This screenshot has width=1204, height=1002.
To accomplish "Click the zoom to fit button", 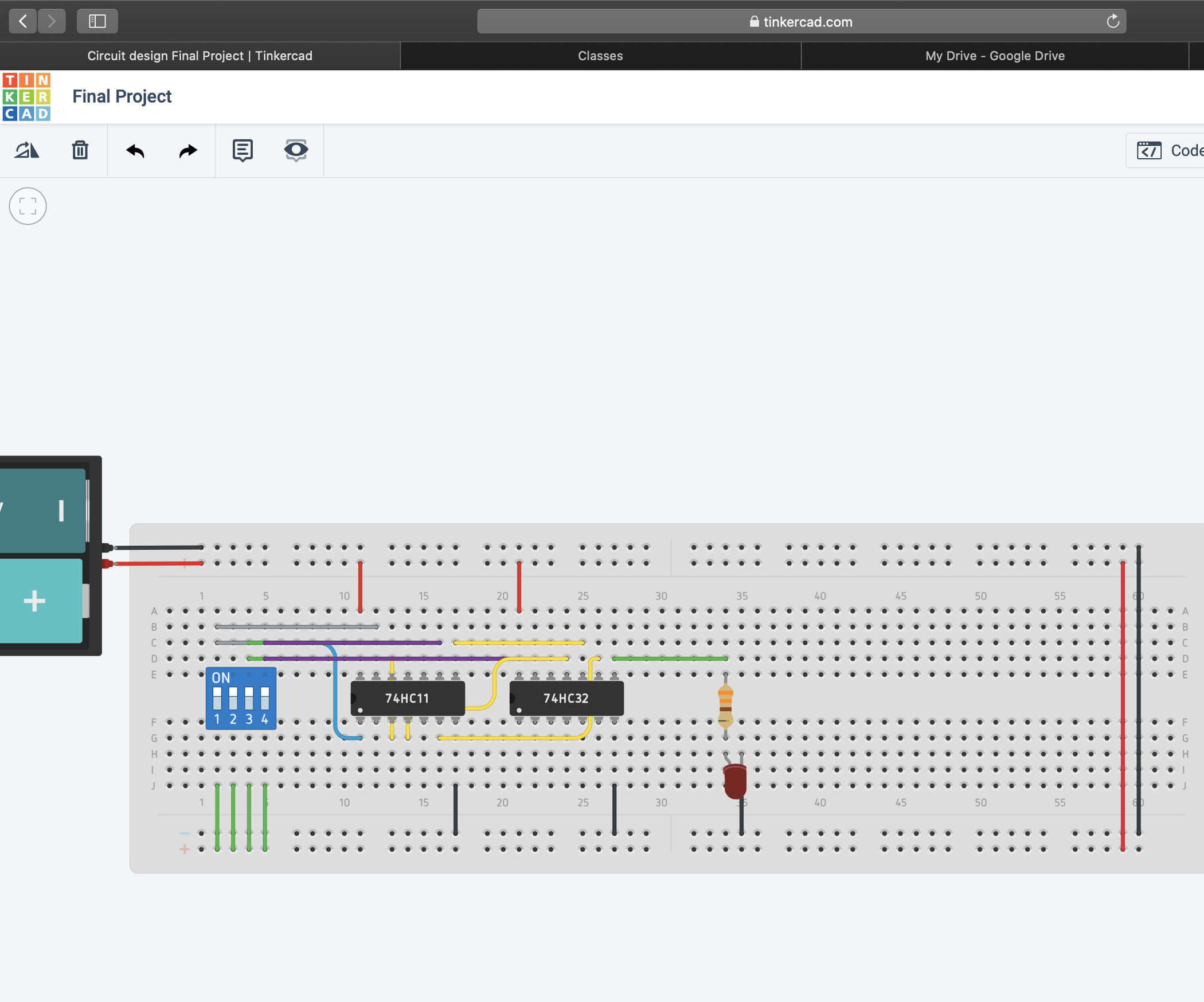I will (28, 206).
